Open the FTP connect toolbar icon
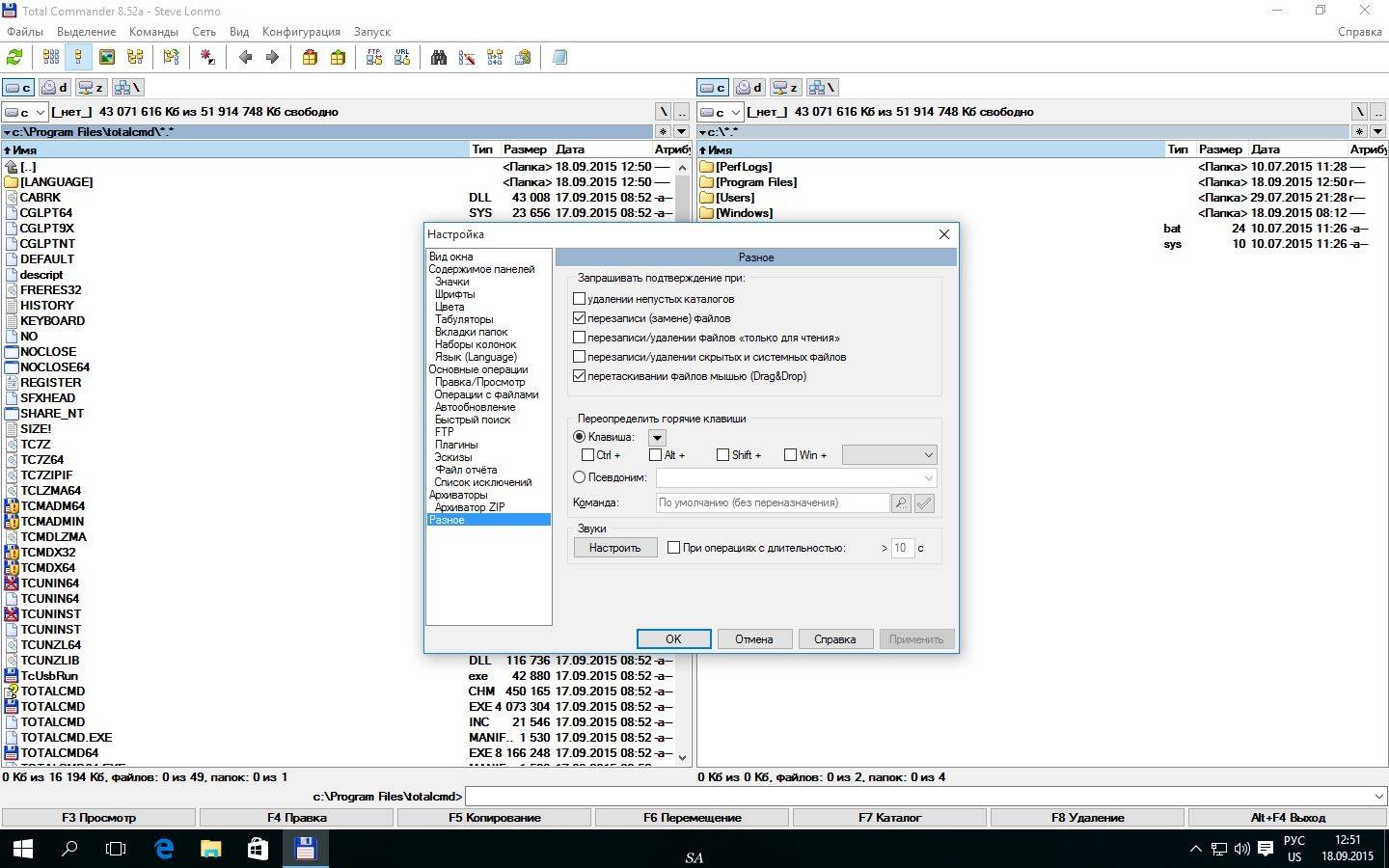The height and width of the screenshot is (868, 1389). pos(374,58)
